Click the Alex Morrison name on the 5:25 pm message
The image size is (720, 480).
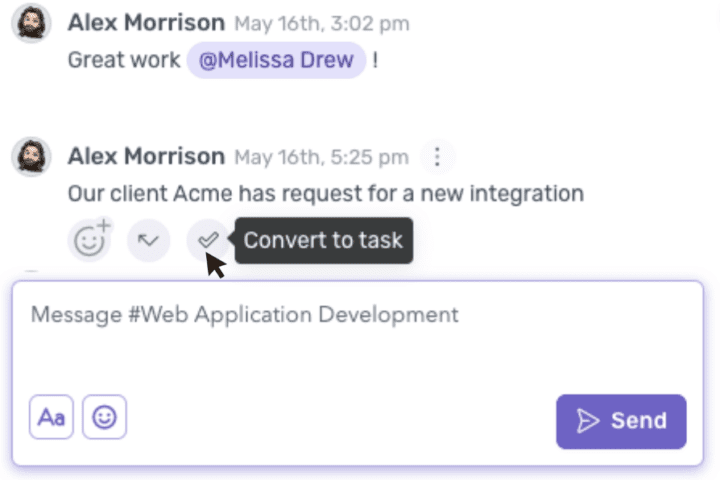pyautogui.click(x=146, y=156)
